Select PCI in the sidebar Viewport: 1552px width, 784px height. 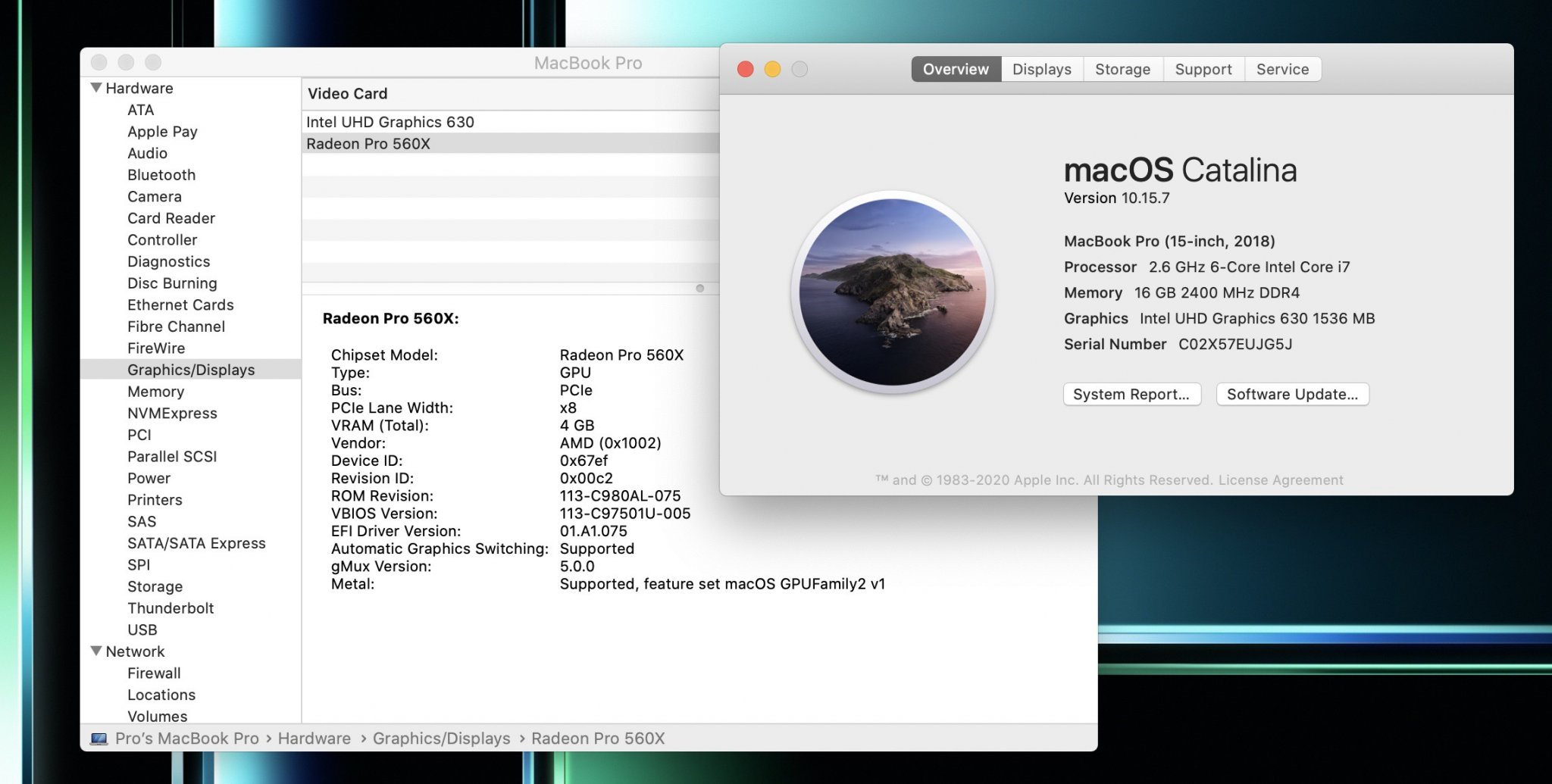pos(139,435)
